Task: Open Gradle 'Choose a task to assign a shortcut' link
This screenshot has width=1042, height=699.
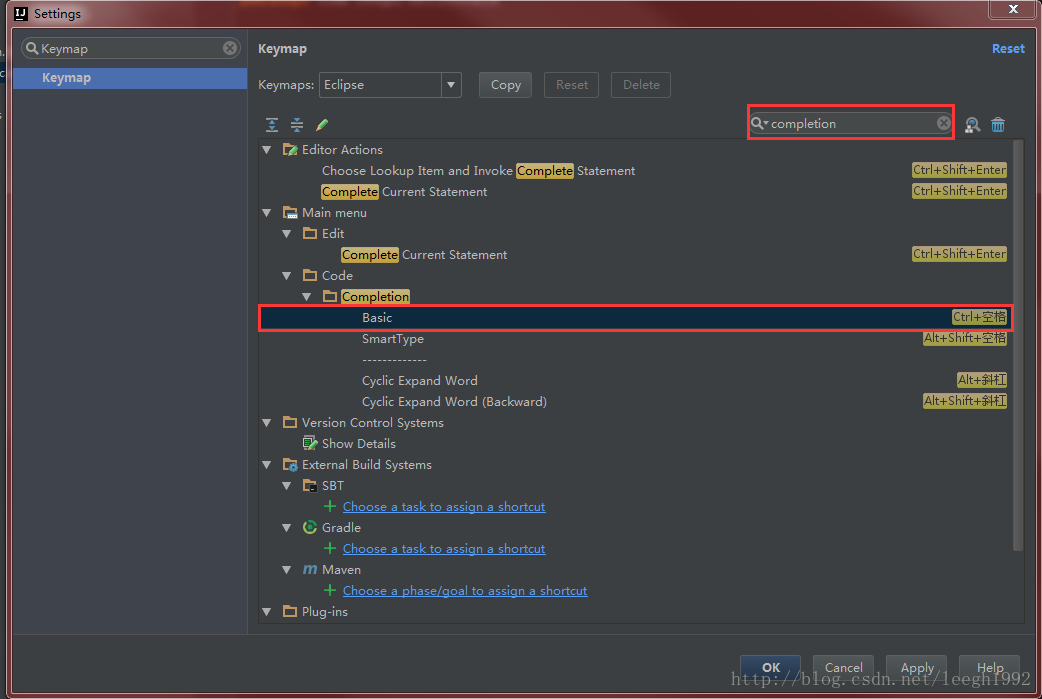Action: click(444, 548)
